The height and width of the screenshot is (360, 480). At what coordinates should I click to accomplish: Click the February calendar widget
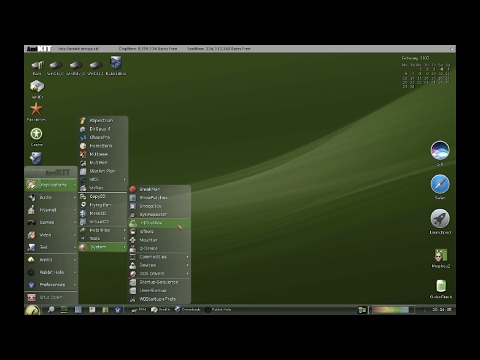click(x=426, y=72)
